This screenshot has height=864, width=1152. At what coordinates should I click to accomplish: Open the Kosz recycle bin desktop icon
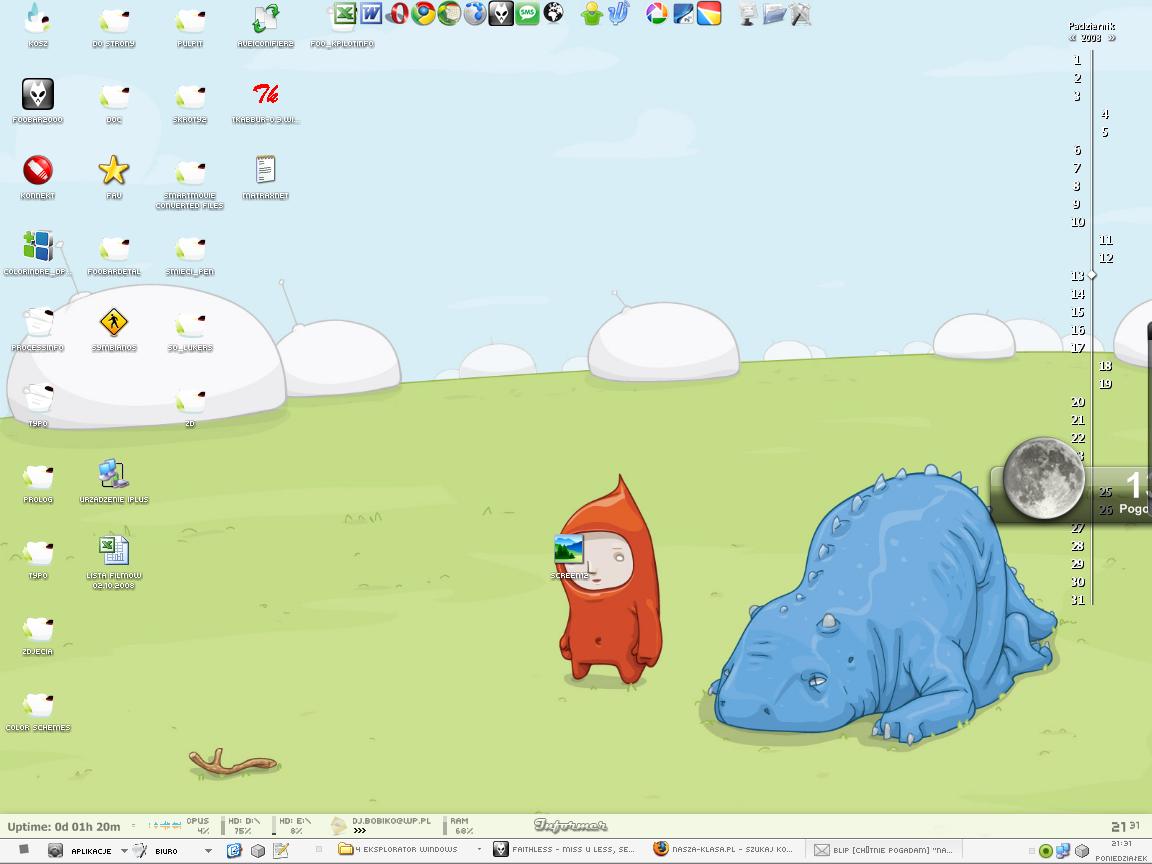pyautogui.click(x=37, y=26)
